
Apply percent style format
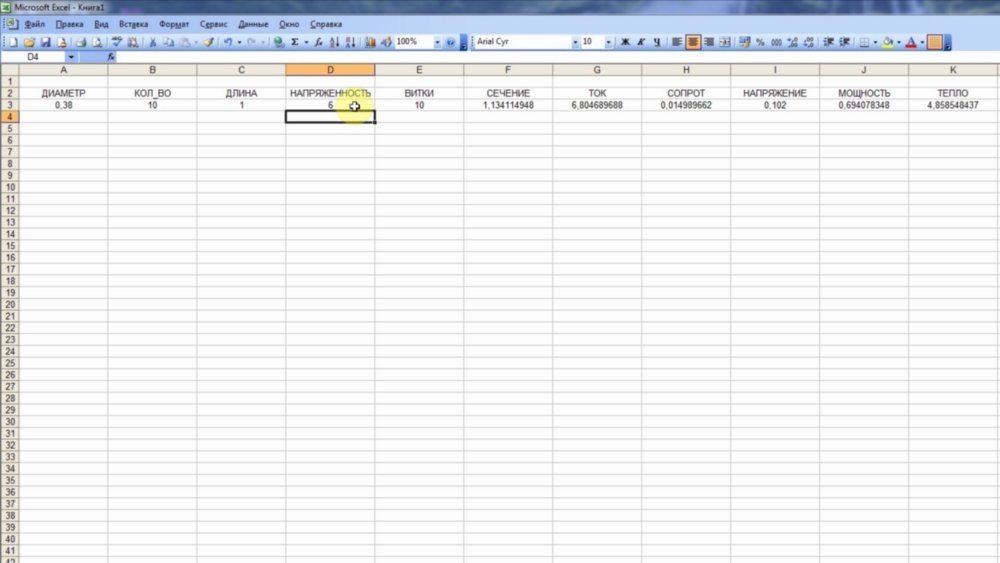tap(760, 42)
